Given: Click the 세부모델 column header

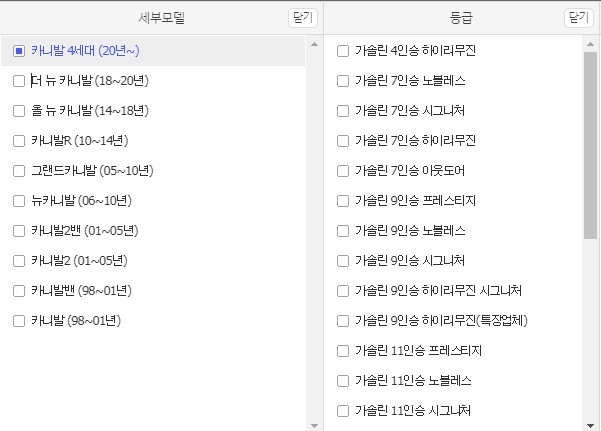Looking at the screenshot, I should (x=161, y=18).
